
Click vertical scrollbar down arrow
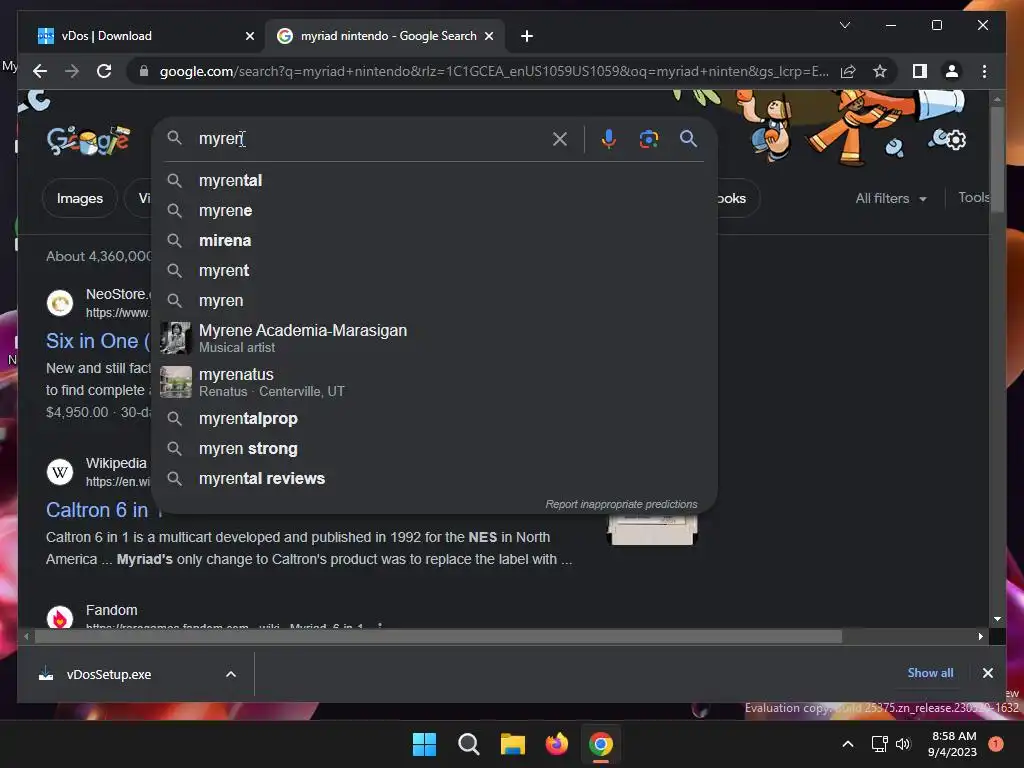point(997,618)
